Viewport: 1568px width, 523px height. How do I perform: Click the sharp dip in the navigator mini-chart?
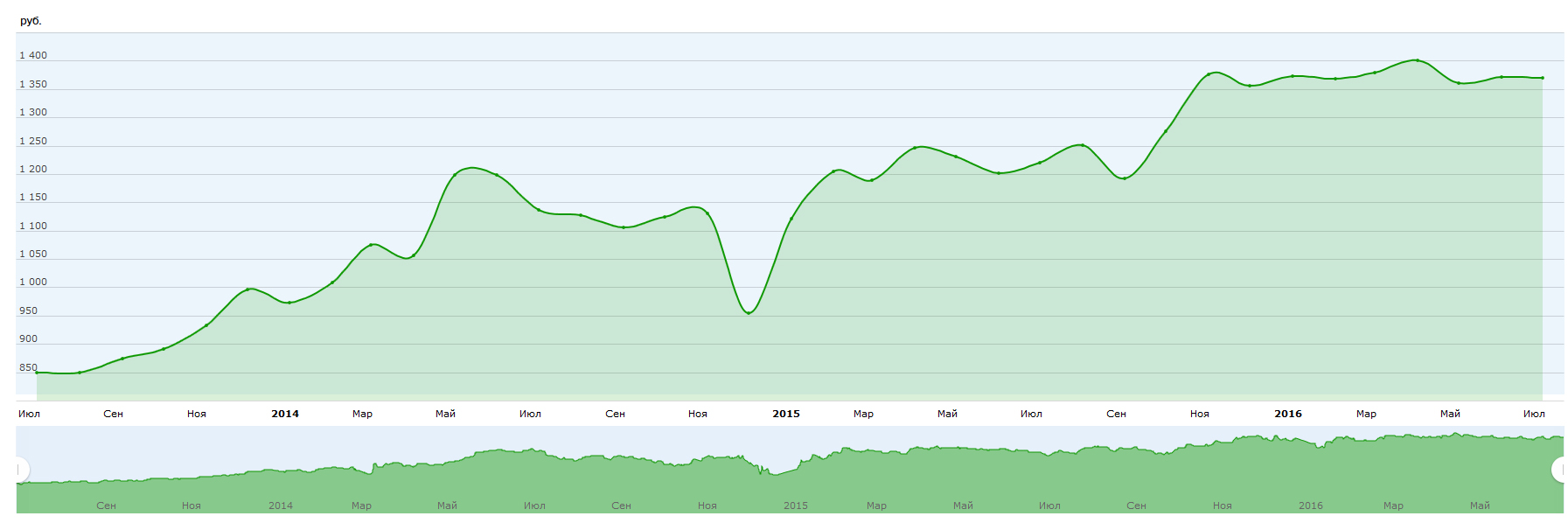point(763,472)
